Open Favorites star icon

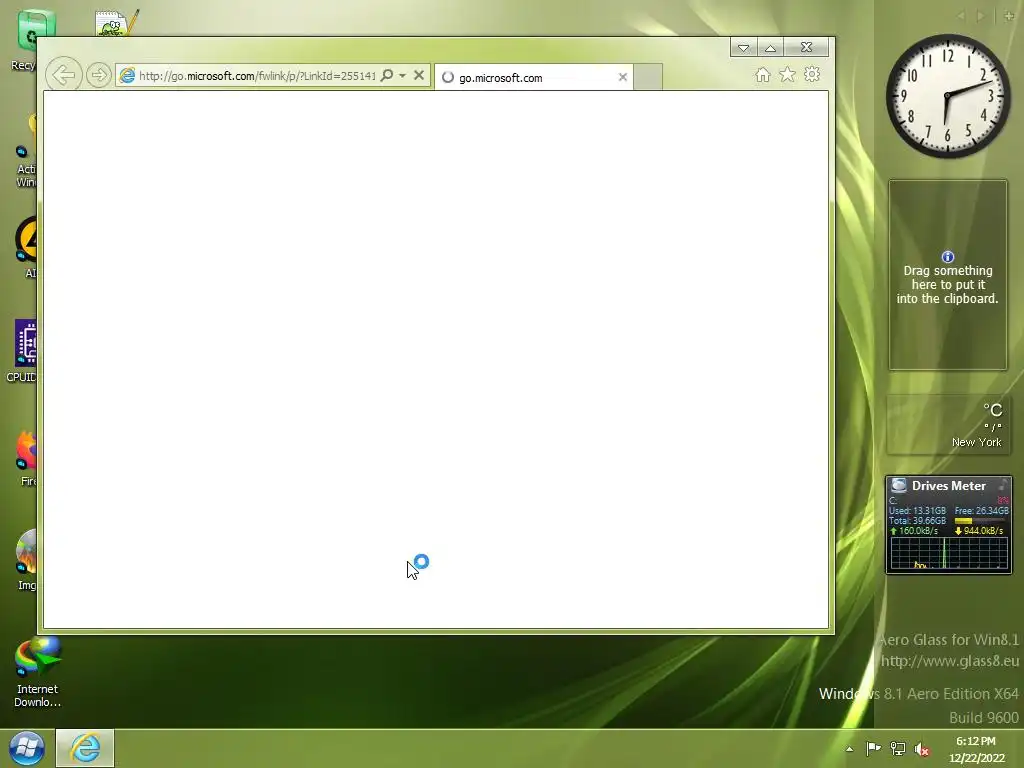(787, 74)
